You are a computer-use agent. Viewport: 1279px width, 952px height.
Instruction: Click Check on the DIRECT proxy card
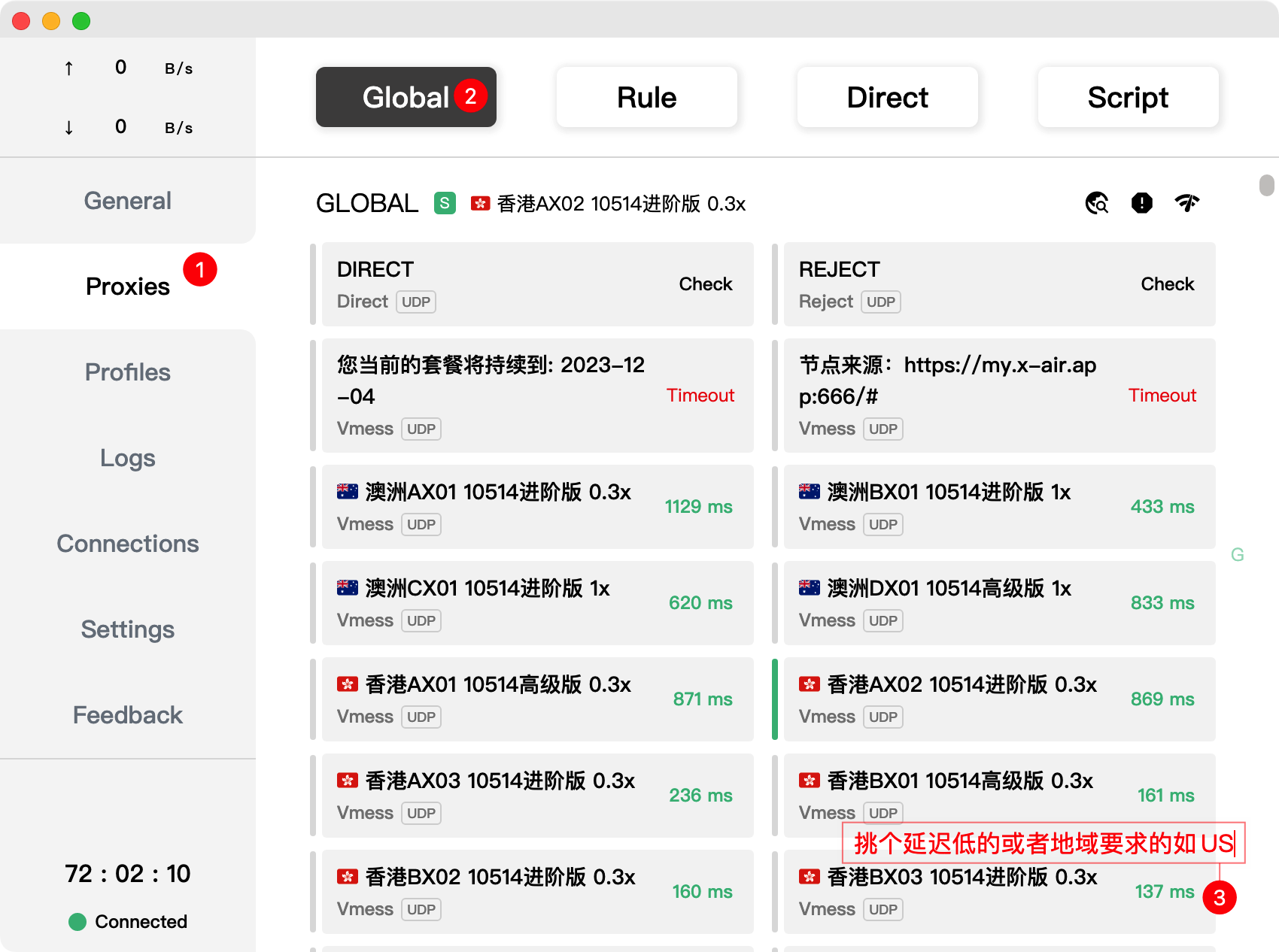705,284
